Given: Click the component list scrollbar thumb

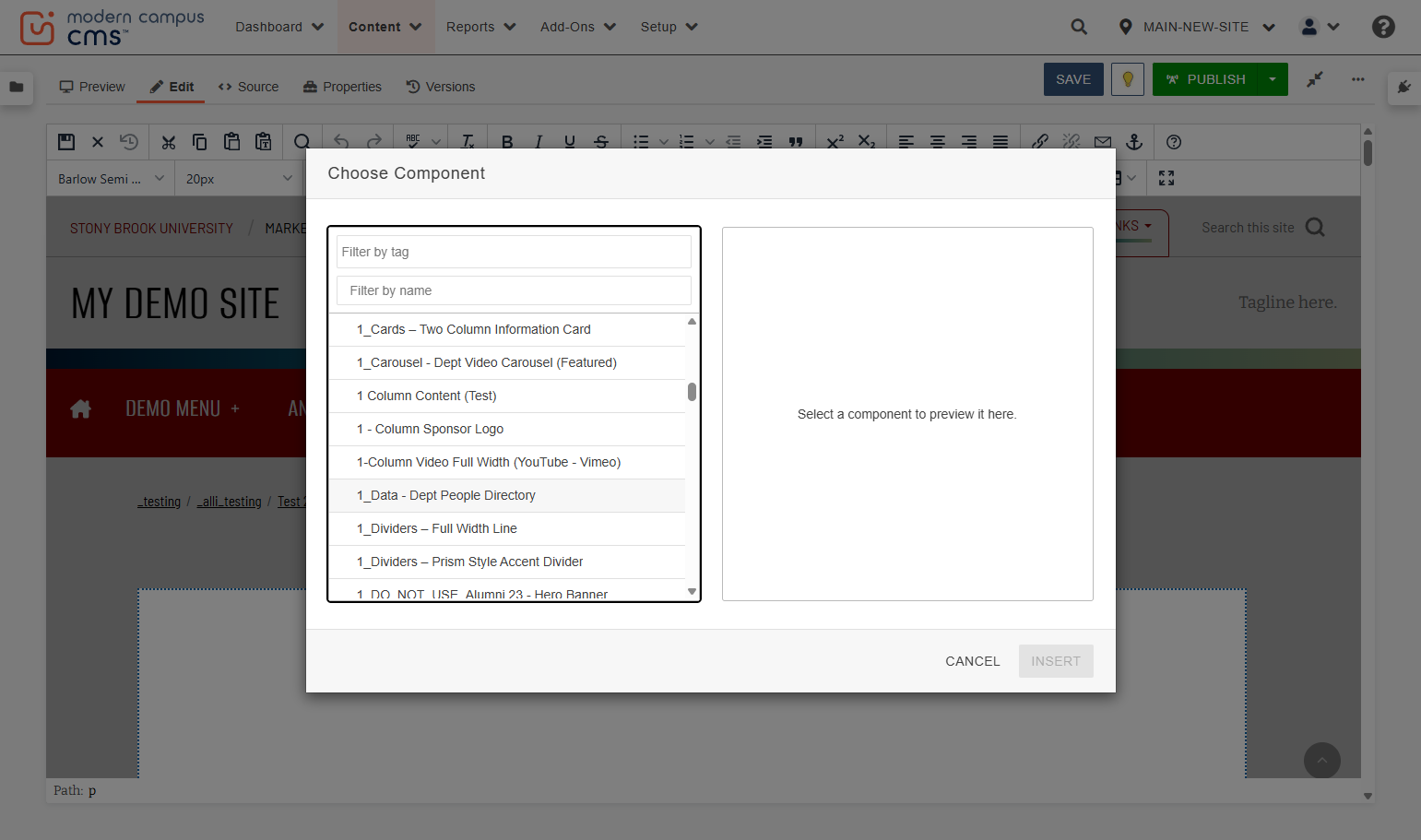Looking at the screenshot, I should 692,392.
